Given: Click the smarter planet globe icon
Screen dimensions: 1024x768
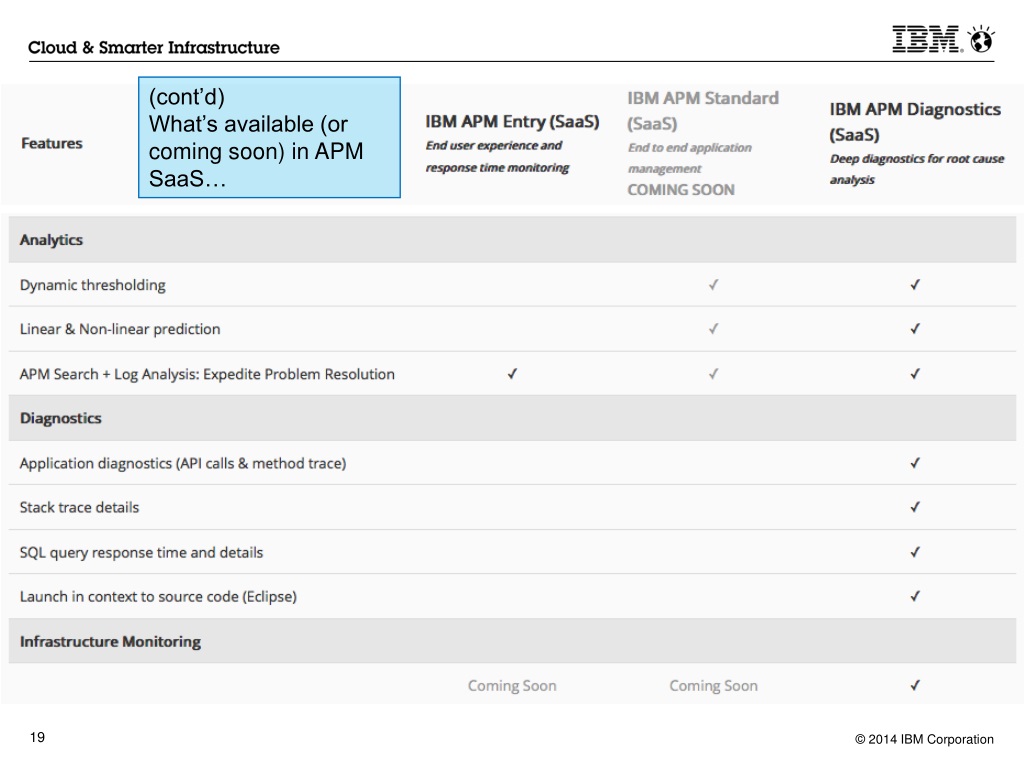Looking at the screenshot, I should [x=981, y=39].
